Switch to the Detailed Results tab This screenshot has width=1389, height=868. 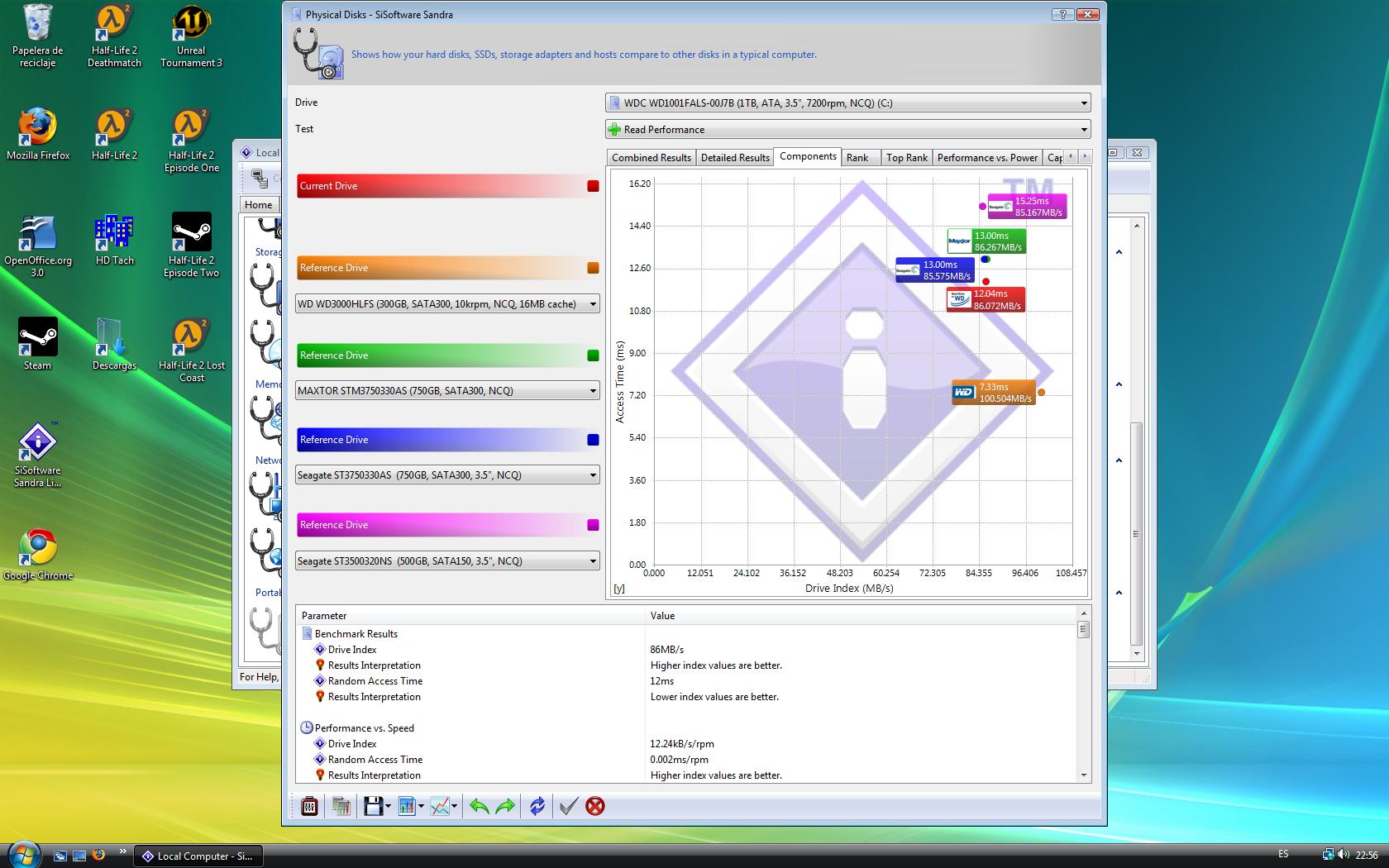[735, 158]
